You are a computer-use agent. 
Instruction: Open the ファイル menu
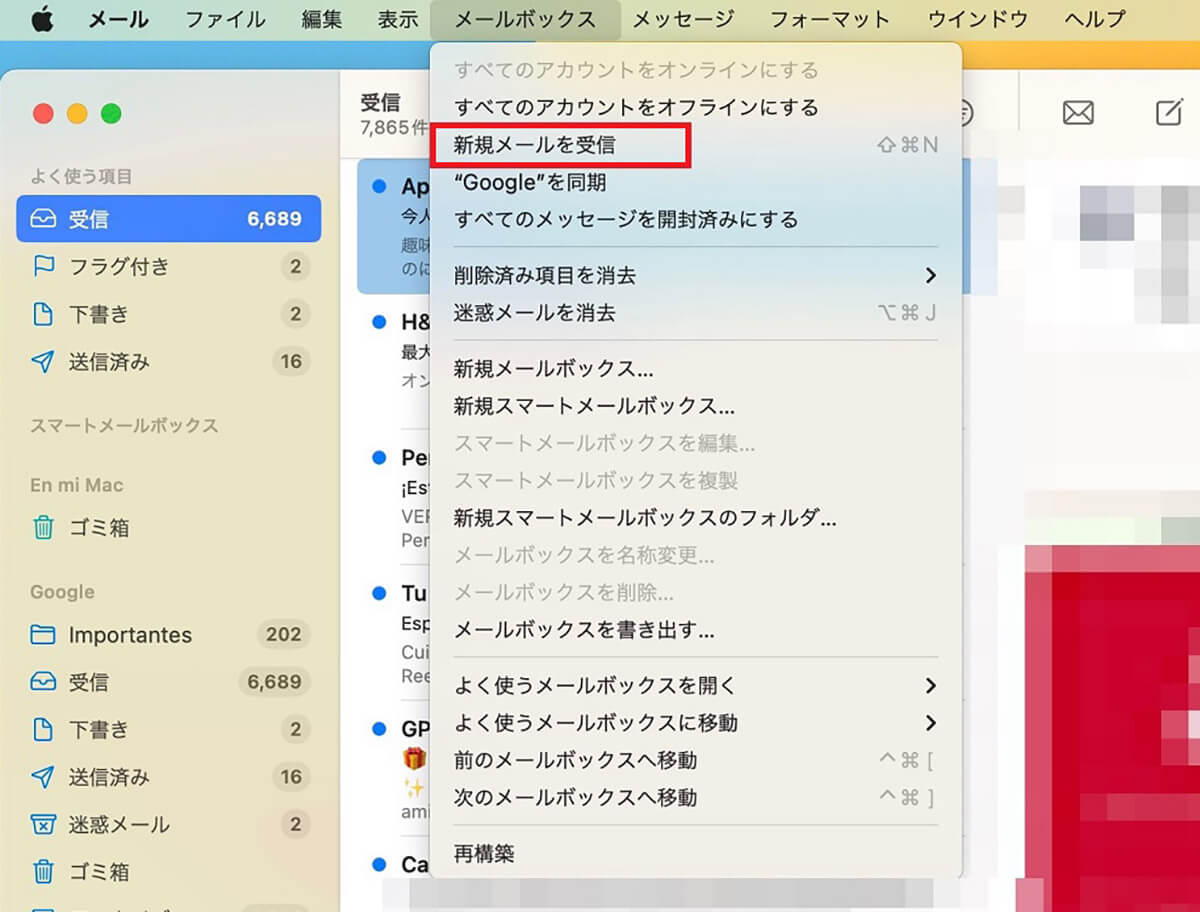pyautogui.click(x=225, y=19)
